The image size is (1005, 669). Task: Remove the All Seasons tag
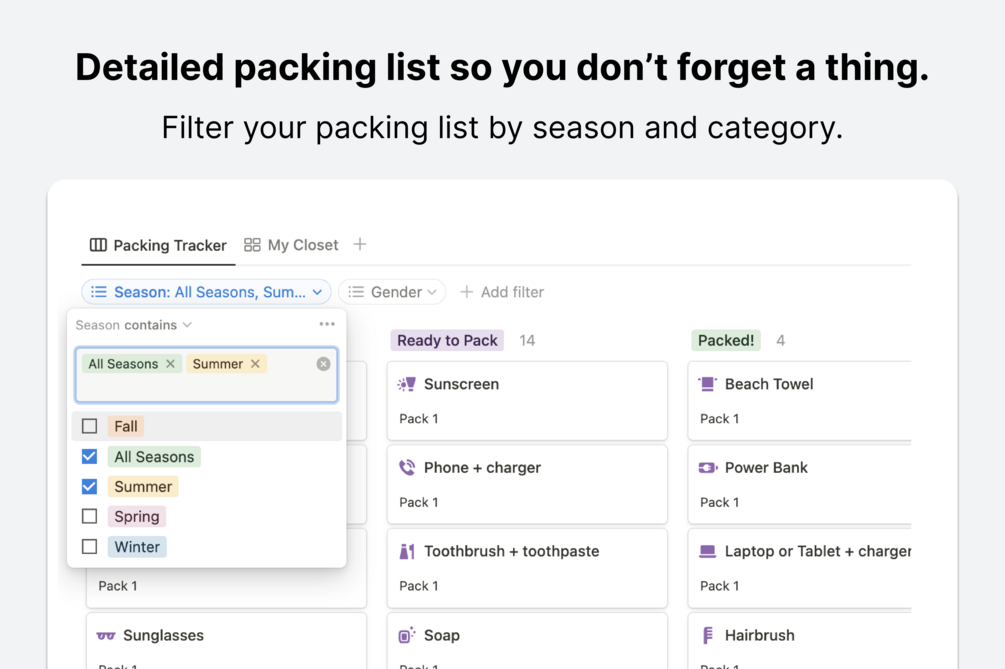point(171,364)
